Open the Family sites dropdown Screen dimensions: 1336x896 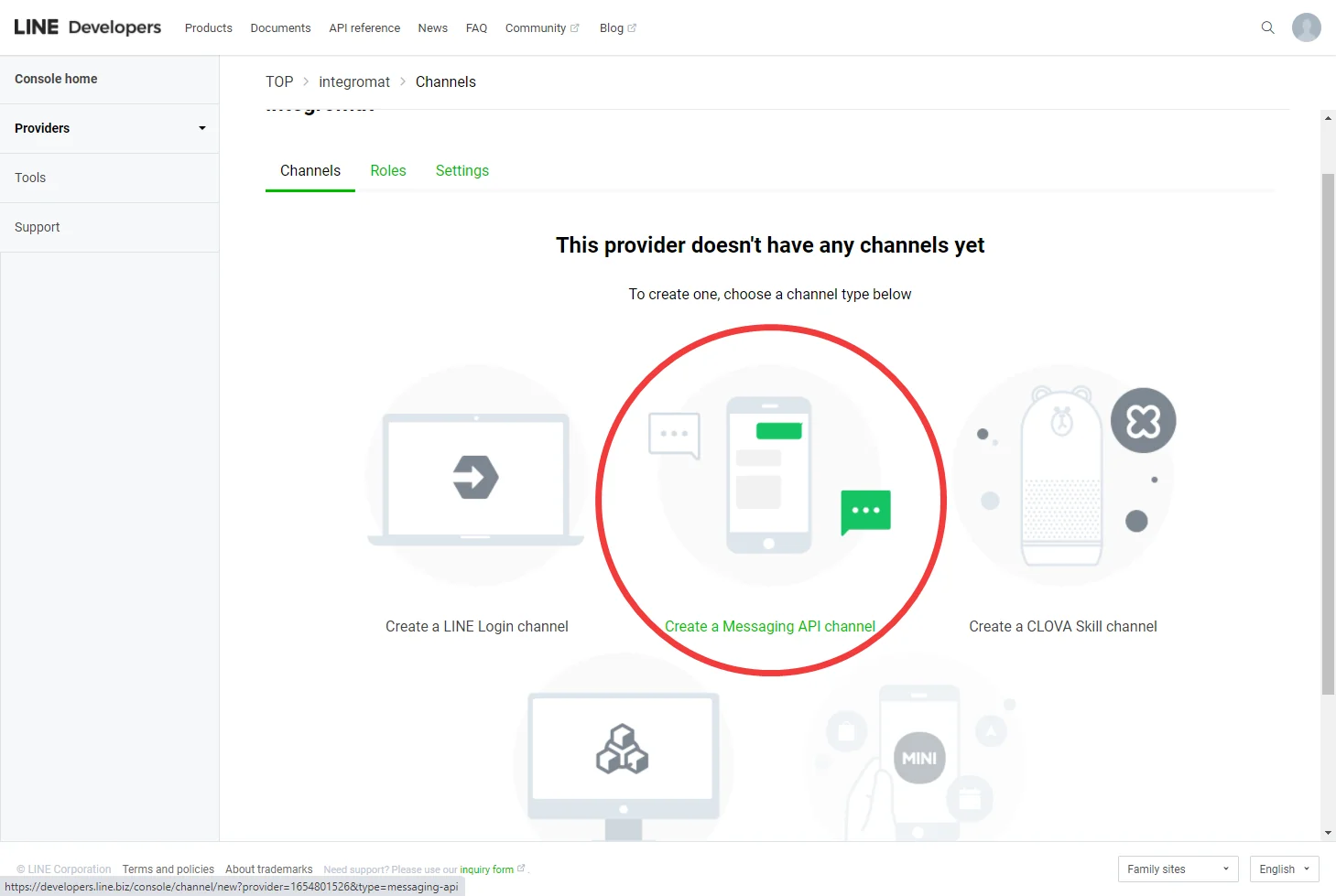point(1178,869)
